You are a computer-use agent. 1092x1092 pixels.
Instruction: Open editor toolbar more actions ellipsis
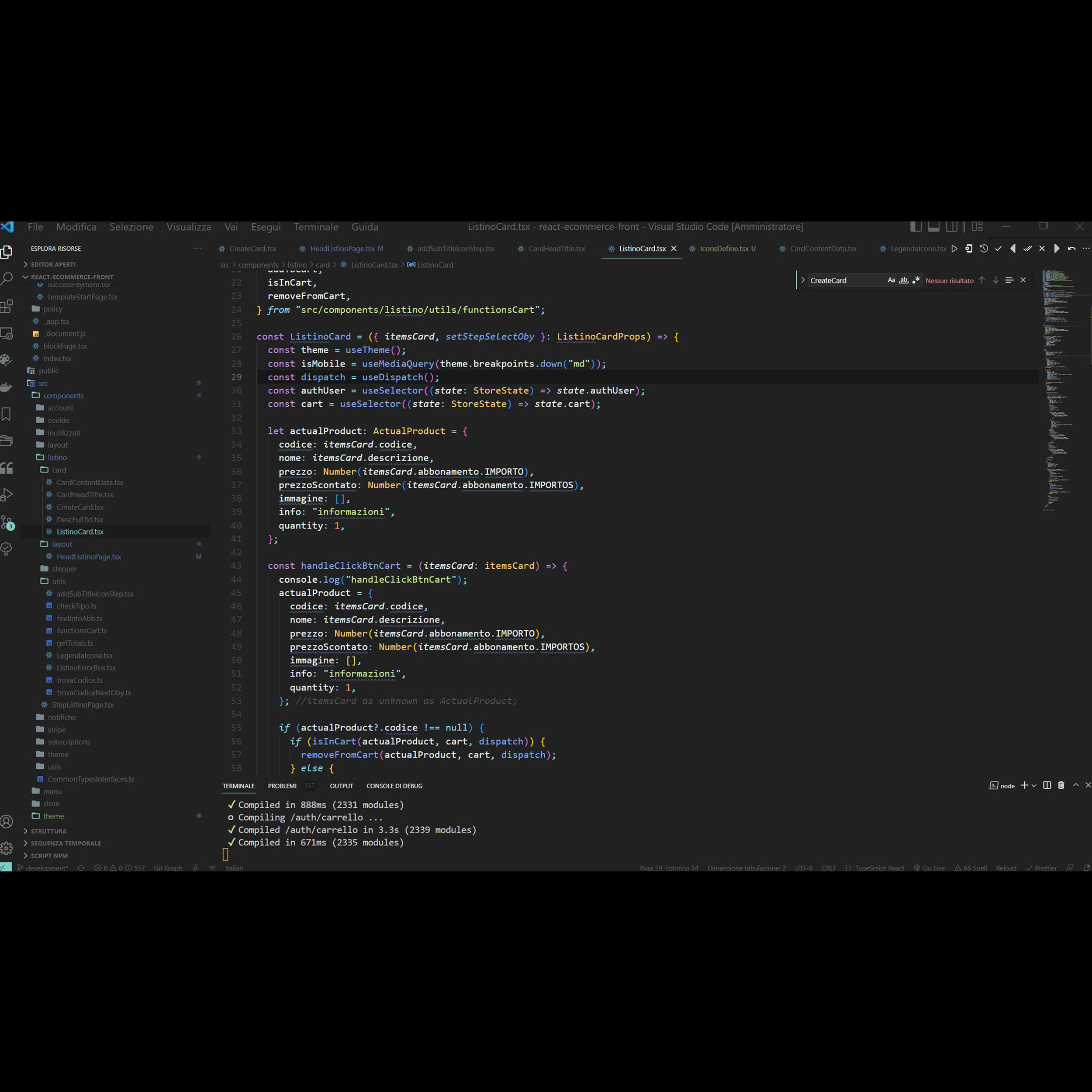pos(1086,249)
